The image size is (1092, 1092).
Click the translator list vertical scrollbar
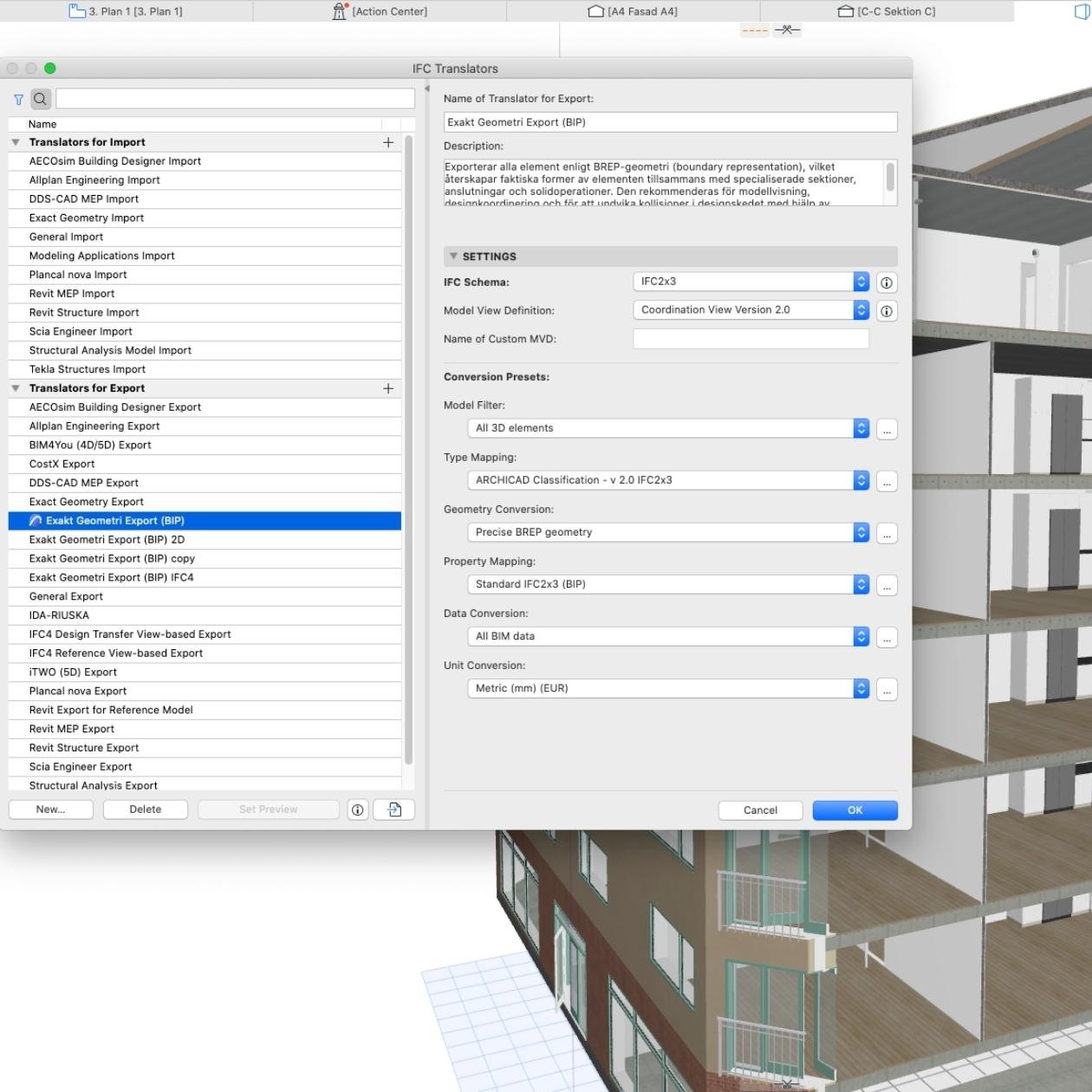(x=408, y=451)
